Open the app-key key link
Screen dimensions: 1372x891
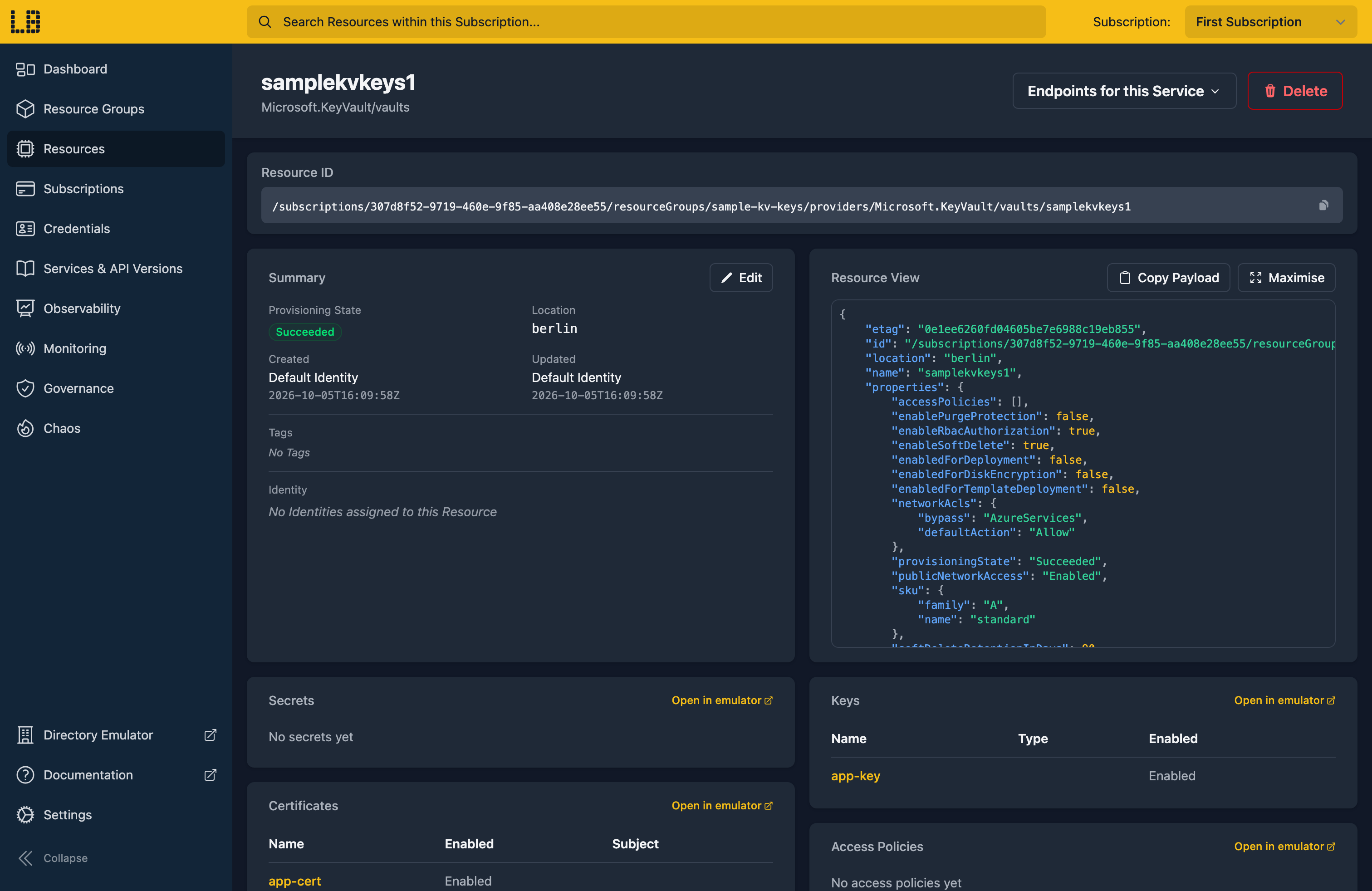[856, 776]
